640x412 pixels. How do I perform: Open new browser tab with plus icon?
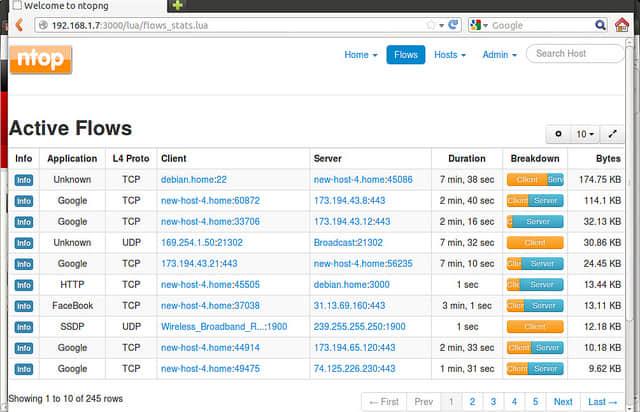177,6
